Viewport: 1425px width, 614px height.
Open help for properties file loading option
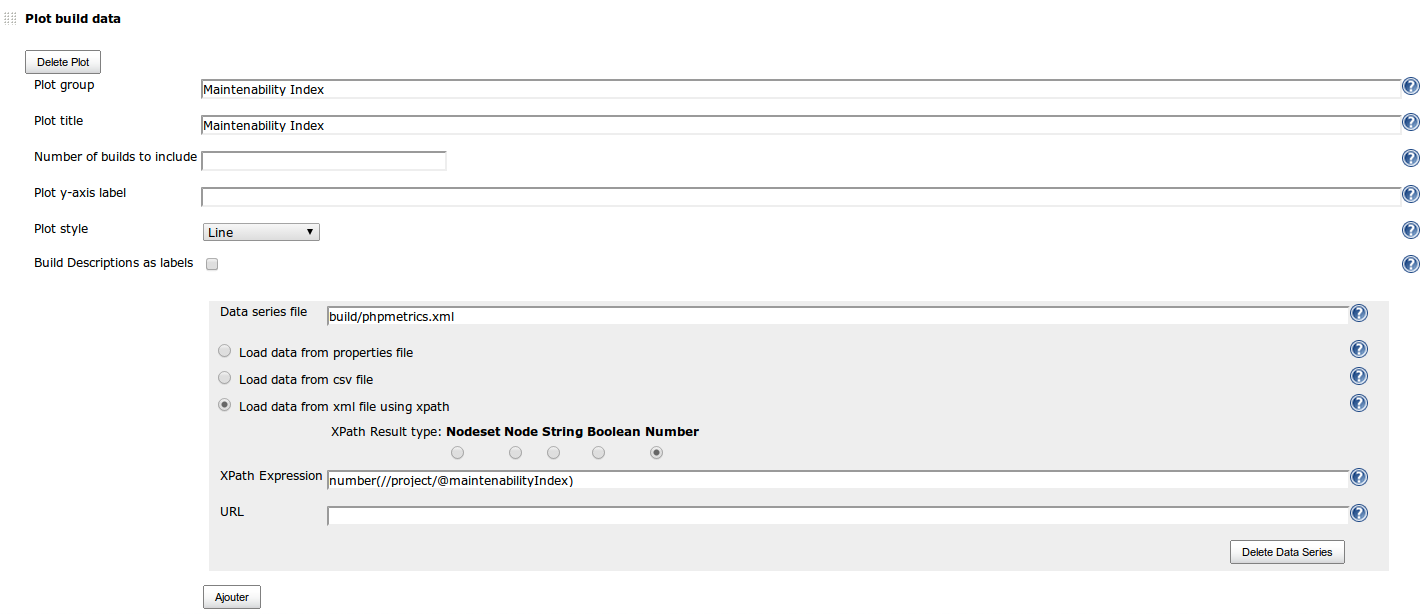tap(1359, 349)
